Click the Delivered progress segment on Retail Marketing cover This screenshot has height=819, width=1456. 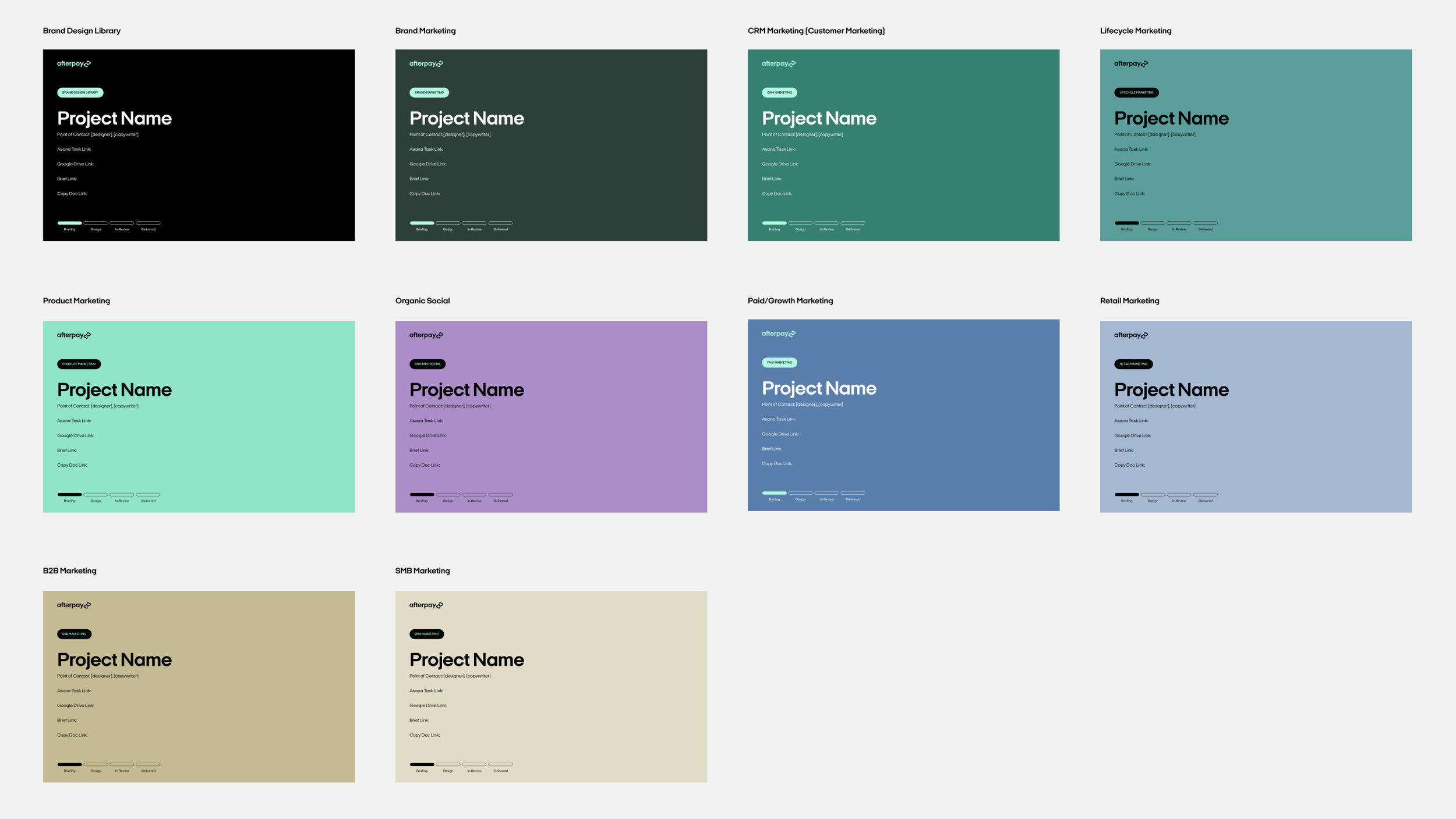pyautogui.click(x=1205, y=495)
